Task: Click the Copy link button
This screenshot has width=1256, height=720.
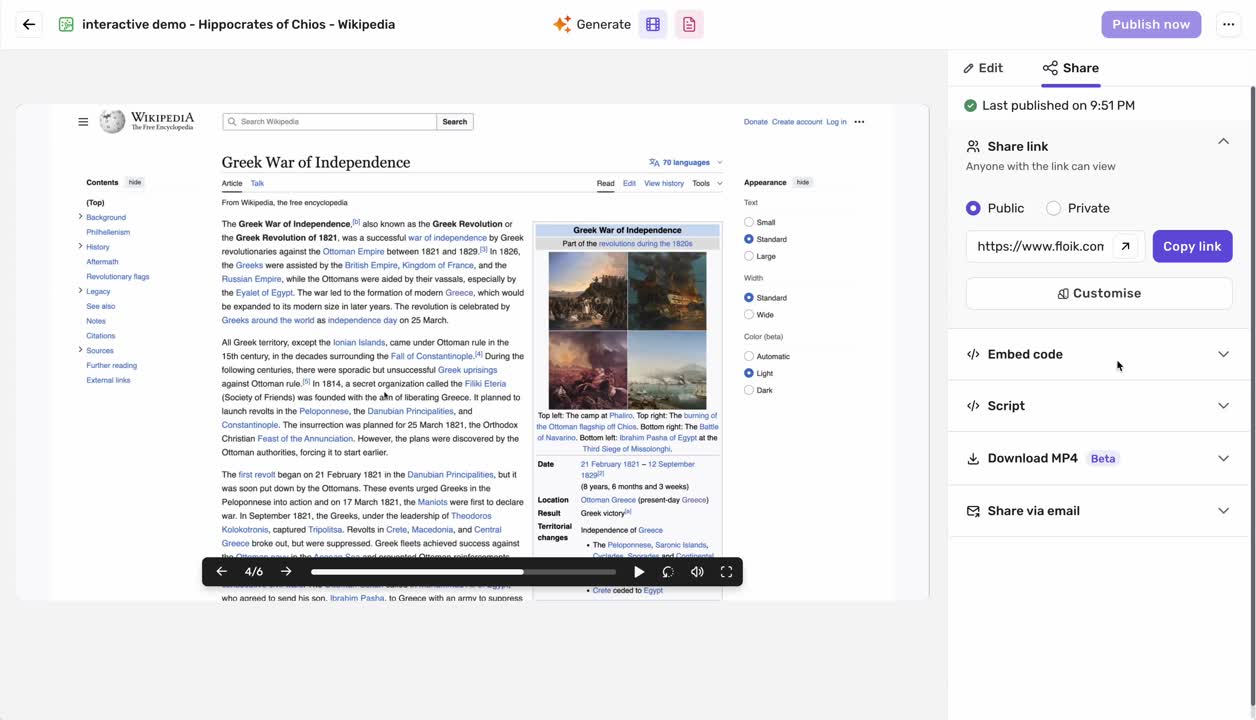Action: pos(1192,246)
